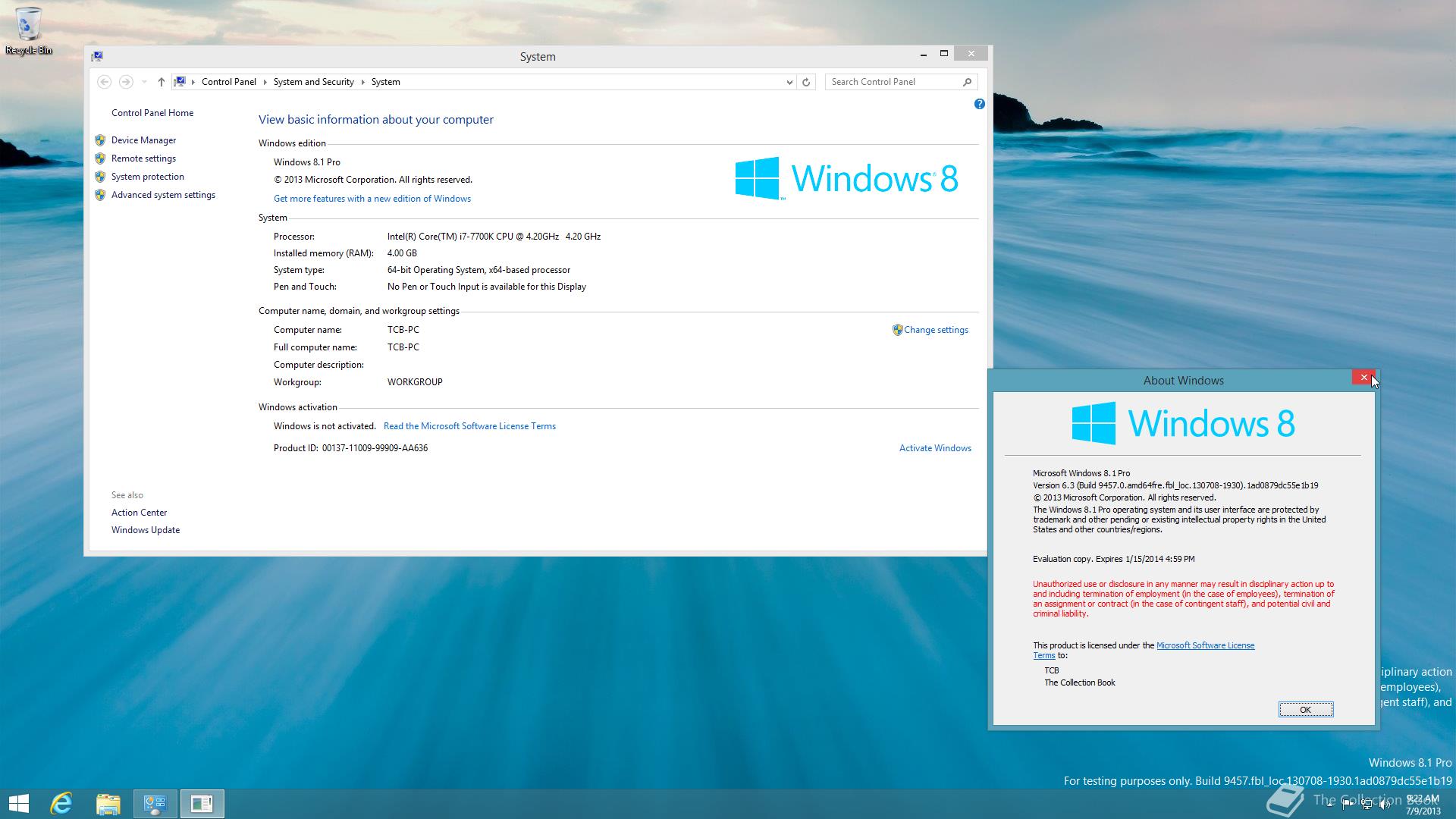Open Advanced system settings link
Screen dimensions: 1456x819
pyautogui.click(x=163, y=195)
